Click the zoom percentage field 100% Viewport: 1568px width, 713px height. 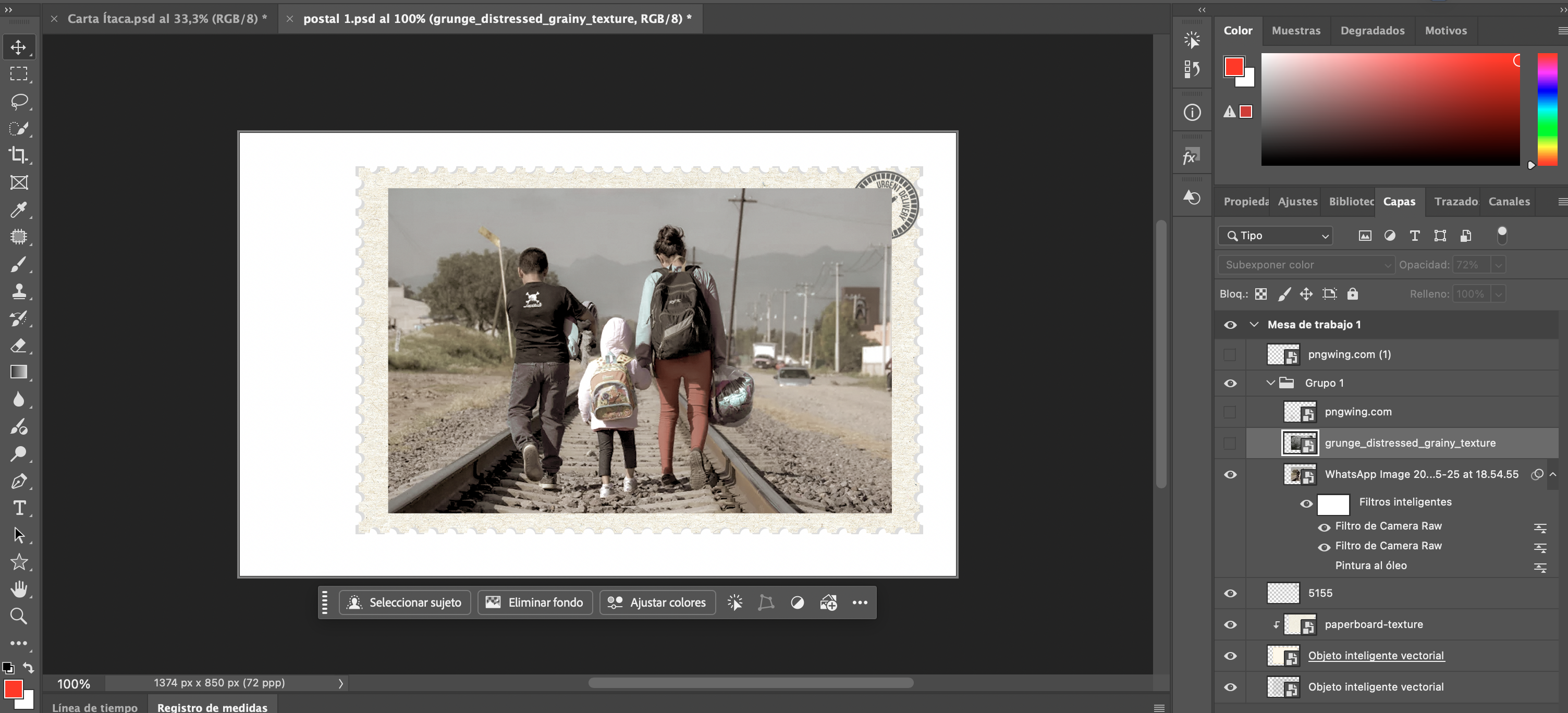tap(73, 684)
